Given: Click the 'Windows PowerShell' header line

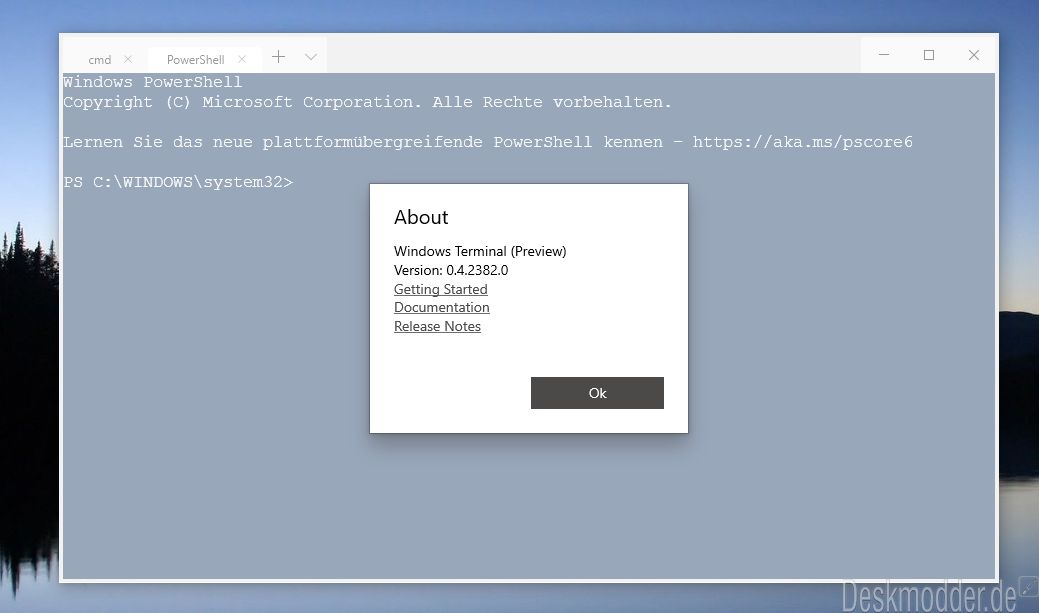Looking at the screenshot, I should tap(152, 82).
